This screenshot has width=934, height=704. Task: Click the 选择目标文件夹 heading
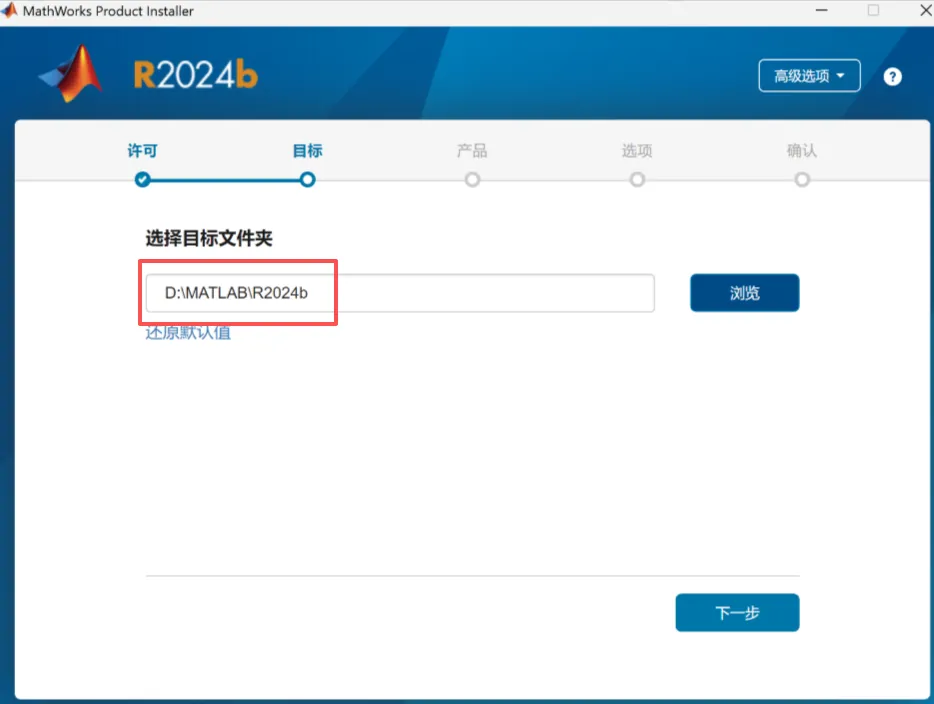point(209,238)
